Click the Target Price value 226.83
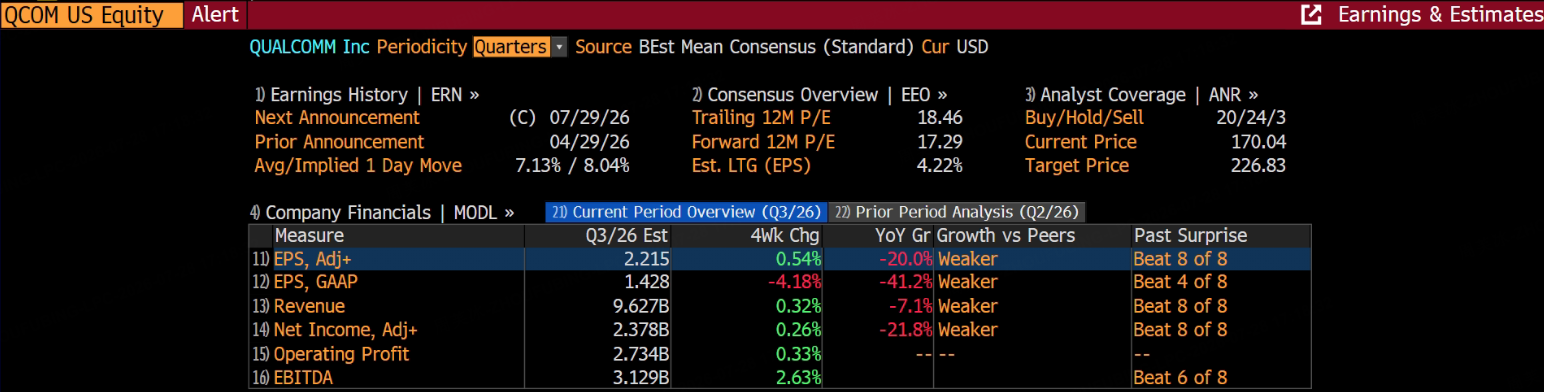Viewport: 1544px width, 392px height. [x=1258, y=166]
